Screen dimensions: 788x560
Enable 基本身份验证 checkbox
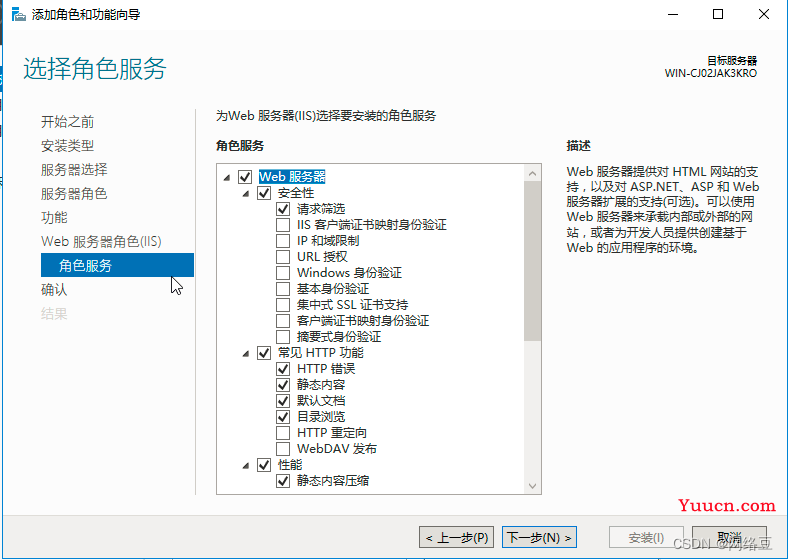283,289
